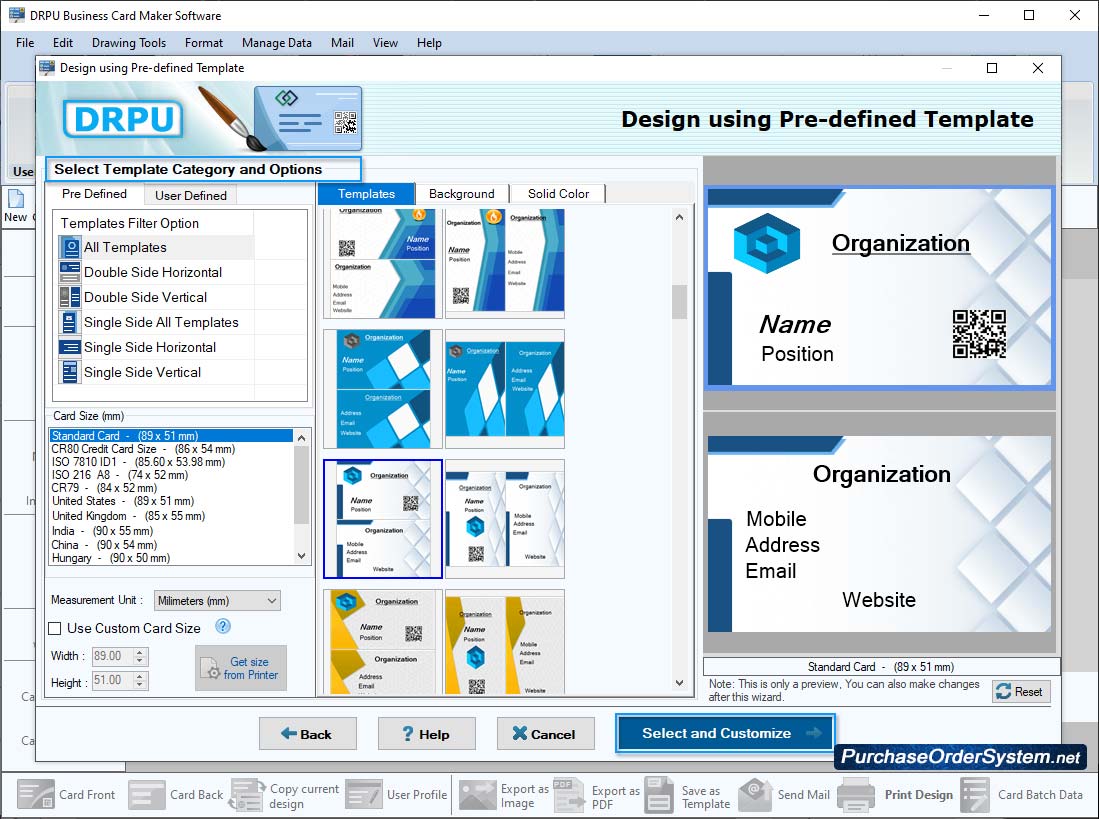Click the Single Side All Templates icon
The image size is (1099, 819).
pyautogui.click(x=69, y=322)
